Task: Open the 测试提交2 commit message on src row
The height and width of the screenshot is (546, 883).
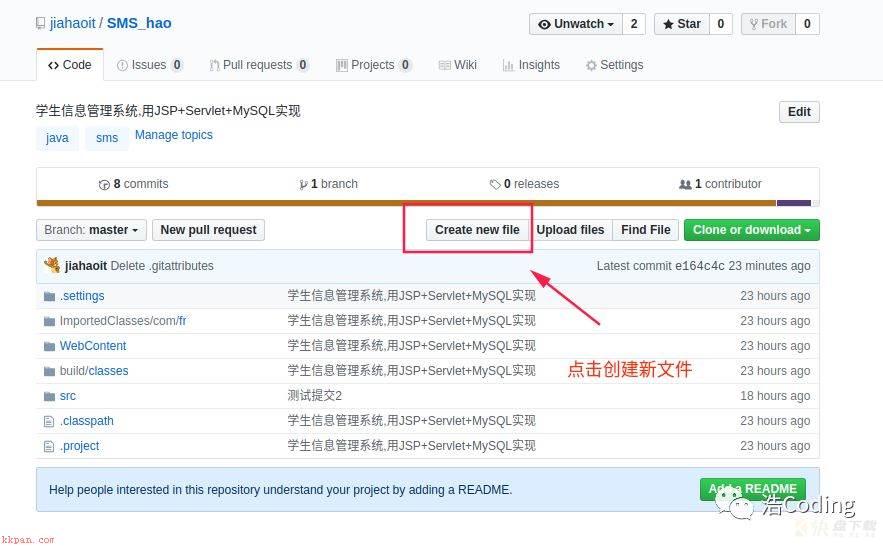Action: [x=315, y=396]
